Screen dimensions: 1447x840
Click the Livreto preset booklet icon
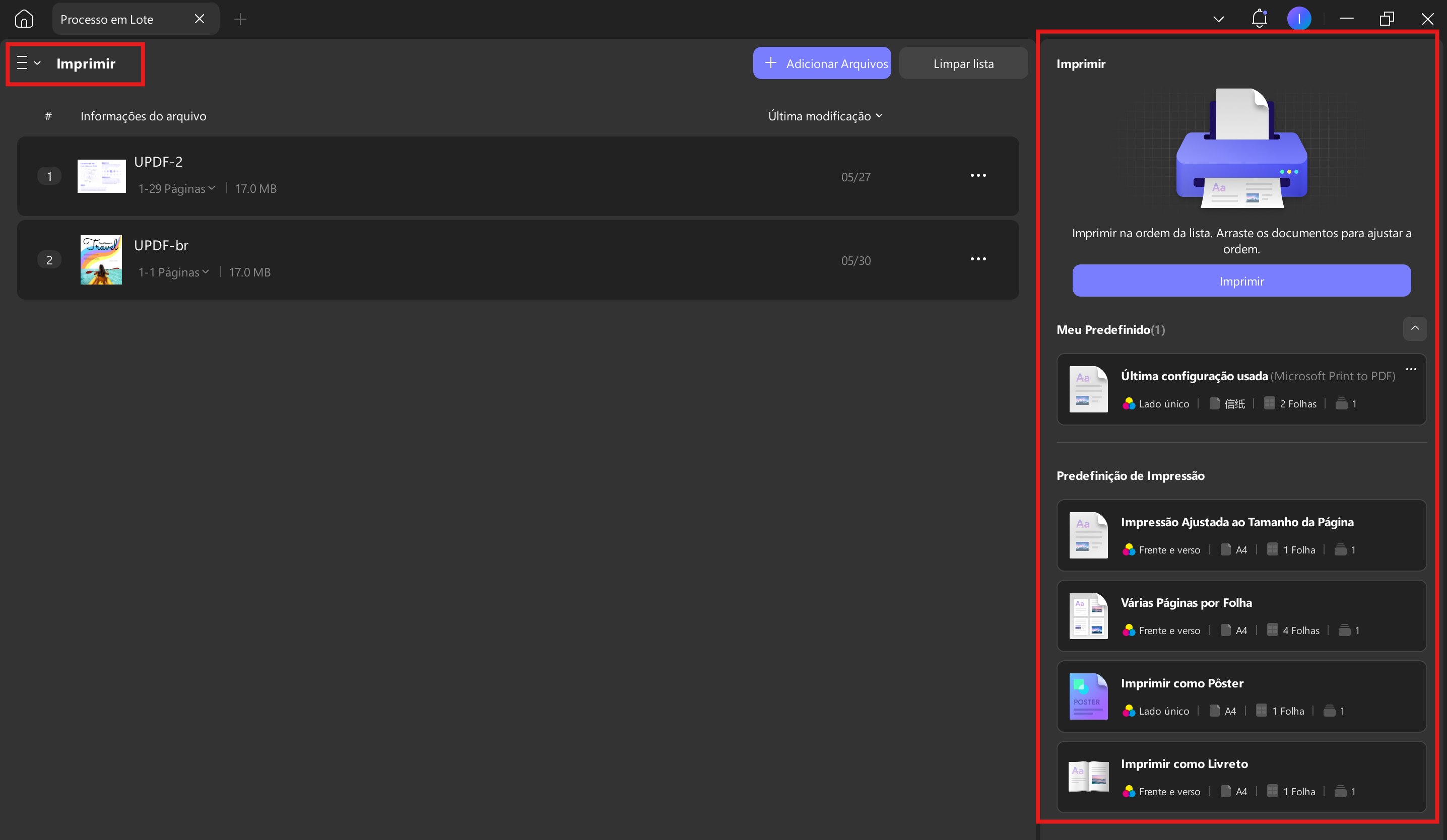coord(1088,777)
